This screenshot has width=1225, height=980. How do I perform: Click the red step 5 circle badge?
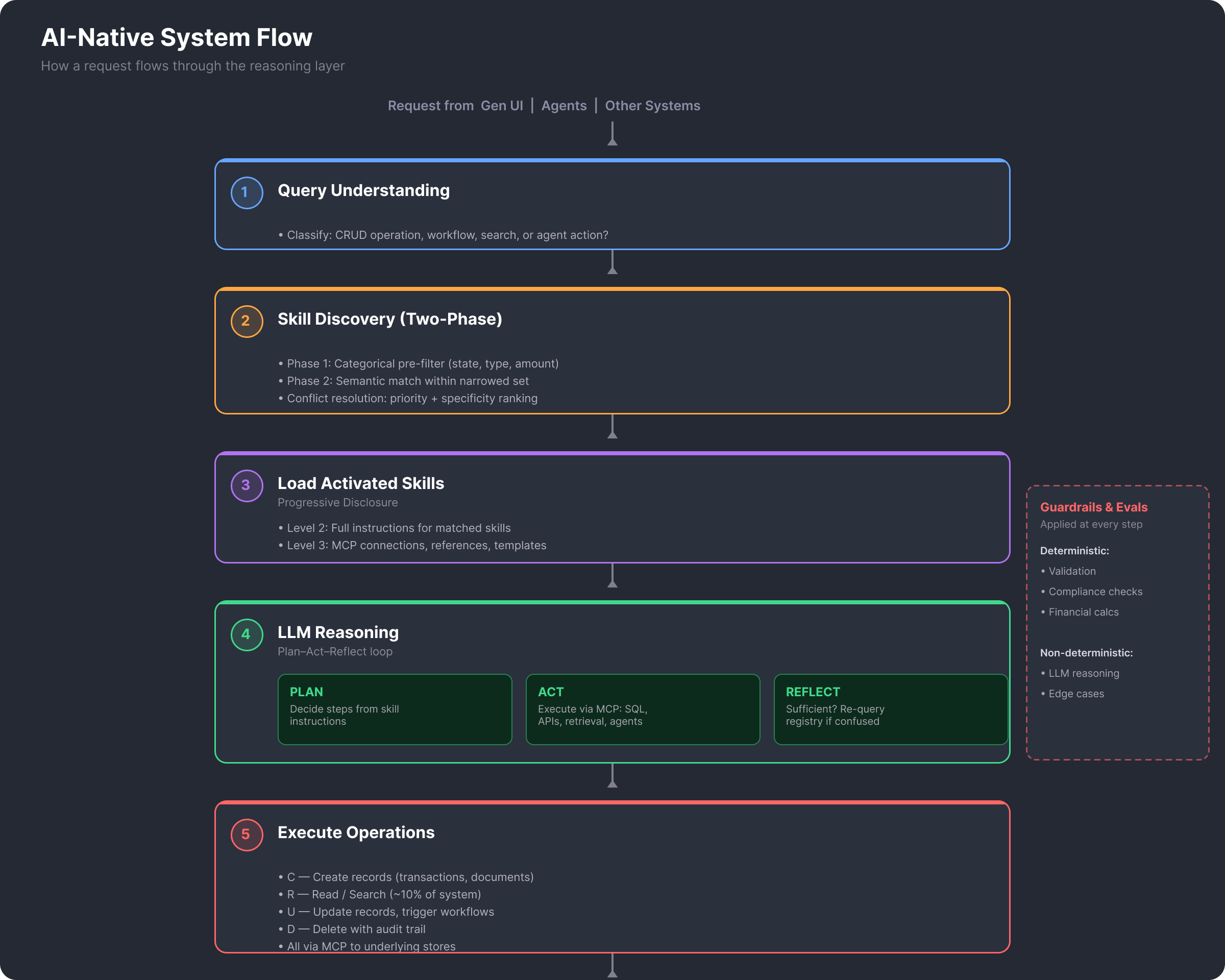click(247, 835)
